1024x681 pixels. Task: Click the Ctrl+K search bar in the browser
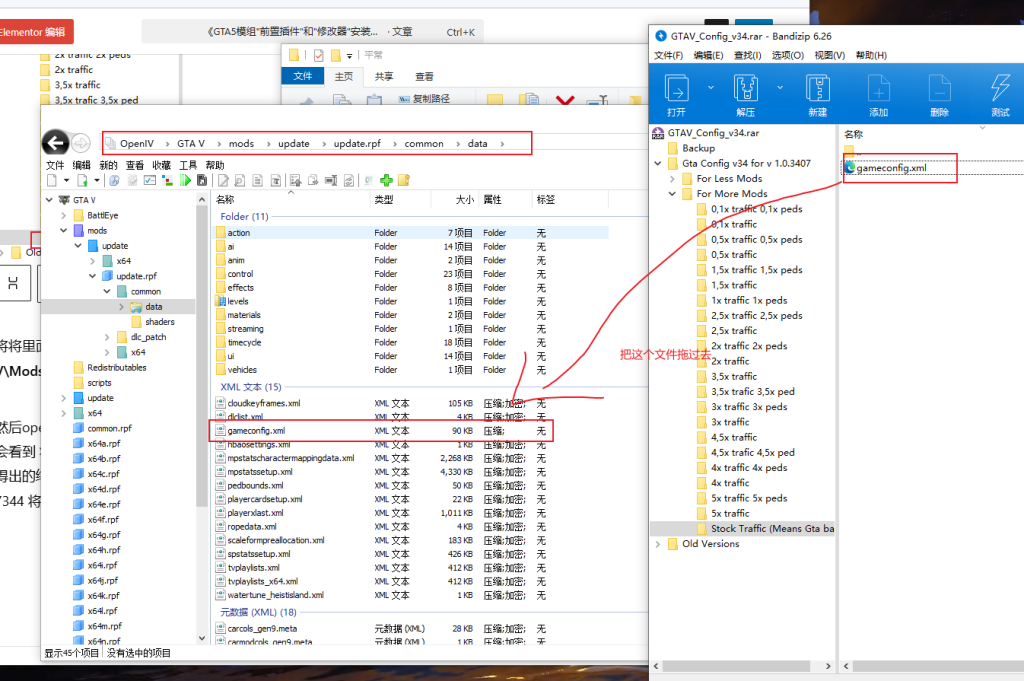tap(312, 32)
